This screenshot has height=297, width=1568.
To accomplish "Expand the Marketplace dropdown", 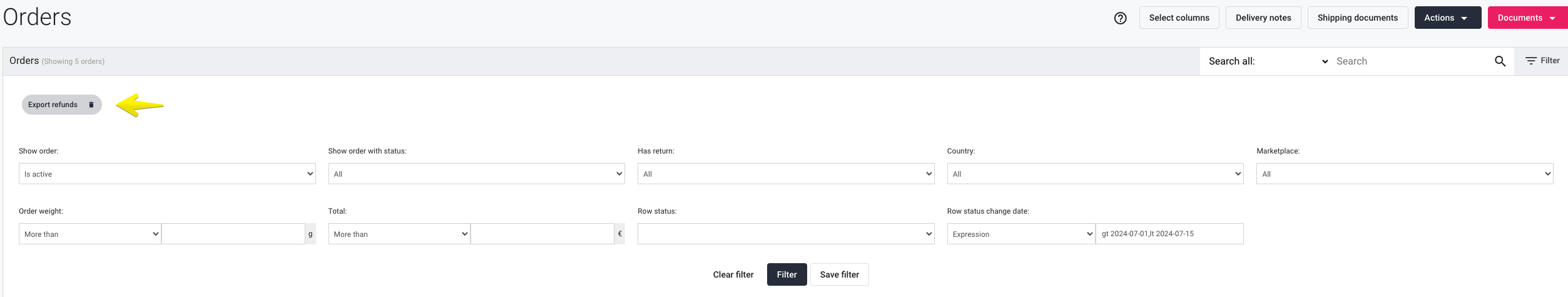I will click(1405, 174).
